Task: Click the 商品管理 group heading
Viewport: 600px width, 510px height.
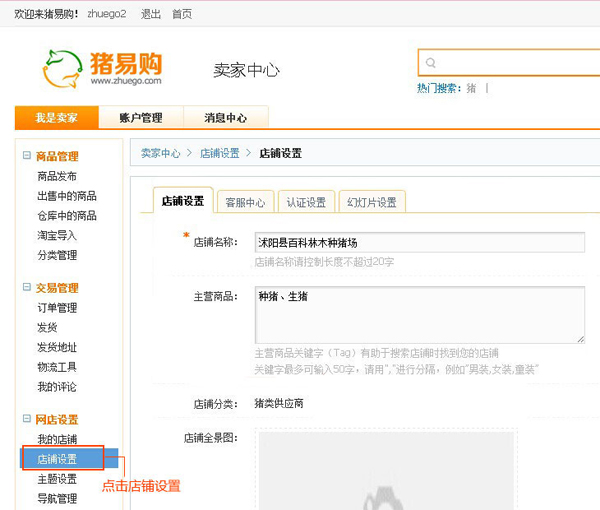Action: [x=57, y=156]
